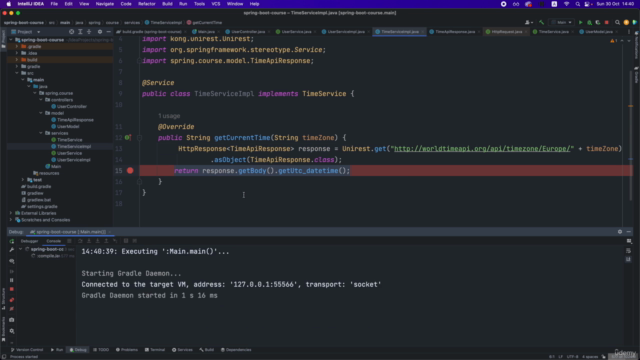Open the Navigate menu in menu bar
Viewport: 640px width, 360px height.
tap(104, 4)
